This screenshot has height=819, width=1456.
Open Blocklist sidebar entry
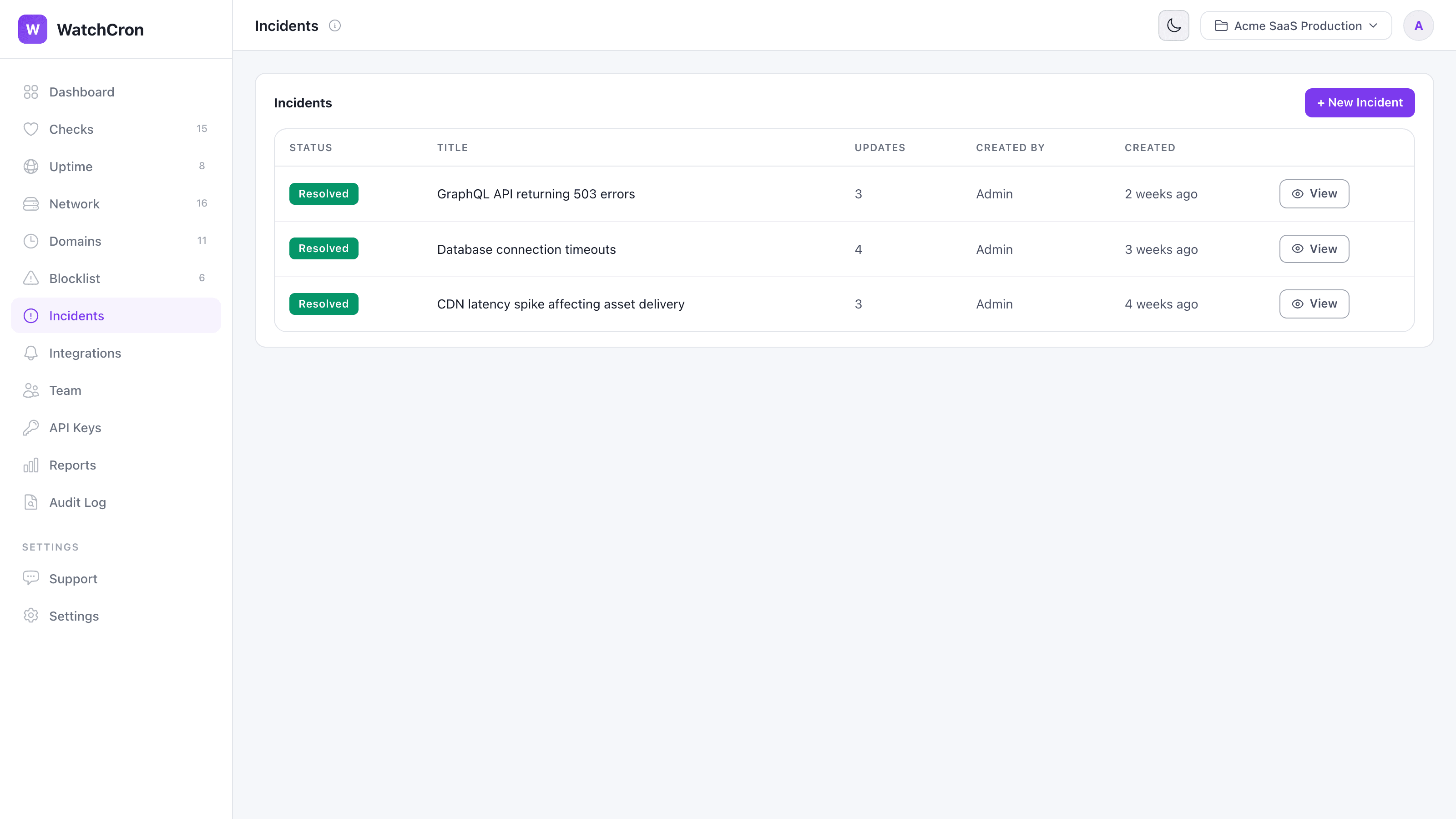[116, 278]
